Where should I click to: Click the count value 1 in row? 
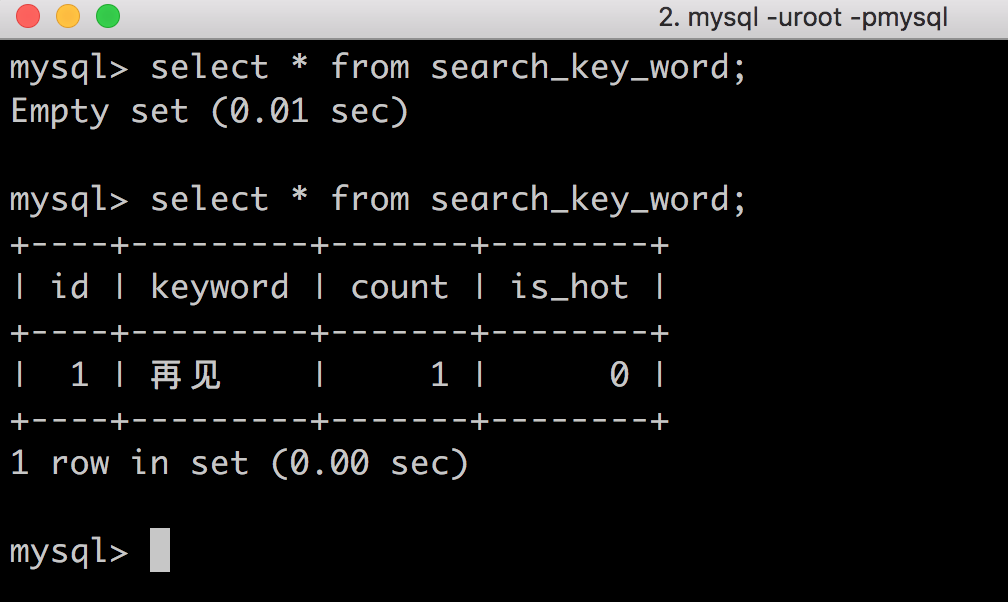tap(439, 376)
